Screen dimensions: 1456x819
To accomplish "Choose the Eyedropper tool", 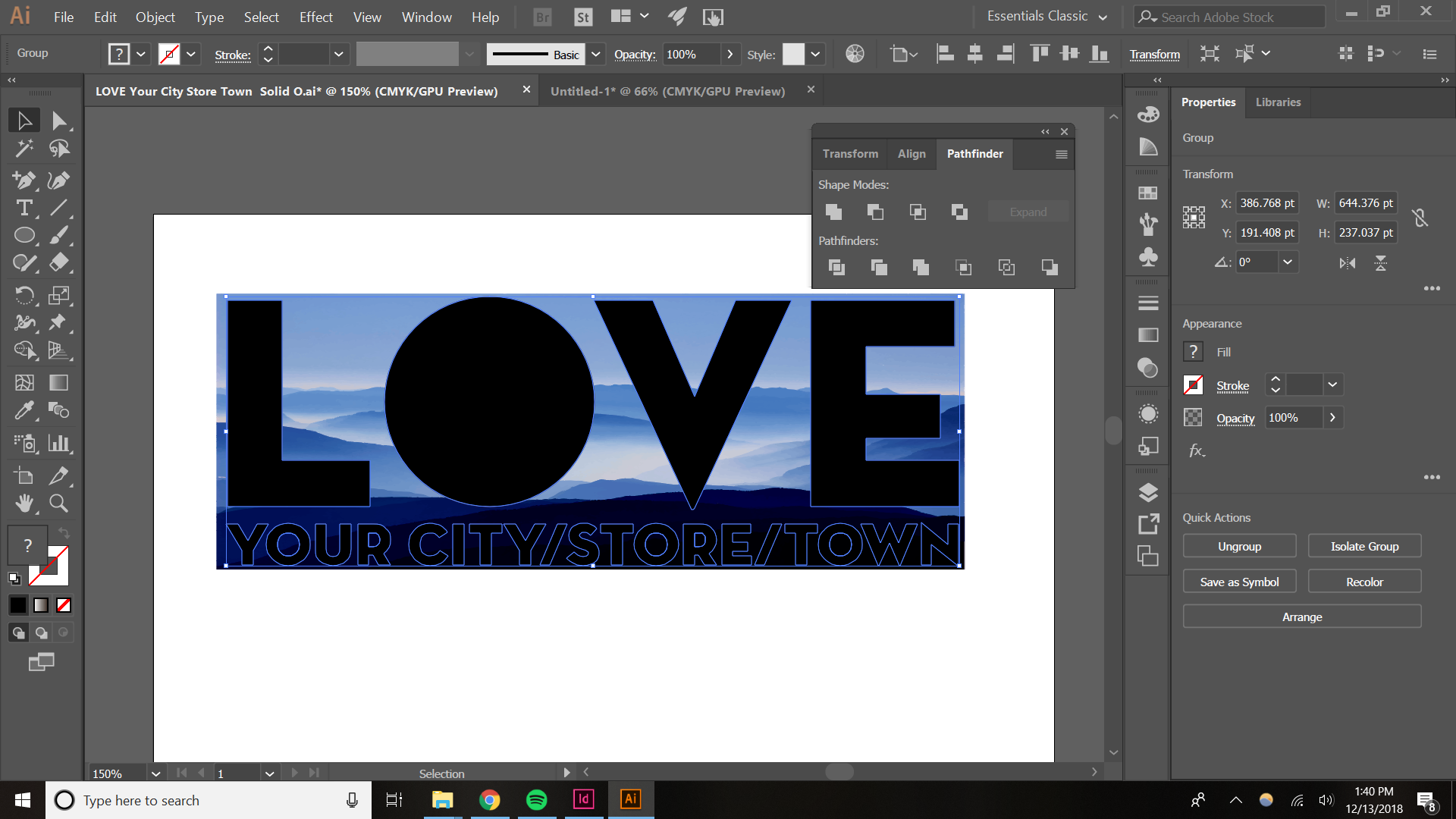I will [x=24, y=410].
